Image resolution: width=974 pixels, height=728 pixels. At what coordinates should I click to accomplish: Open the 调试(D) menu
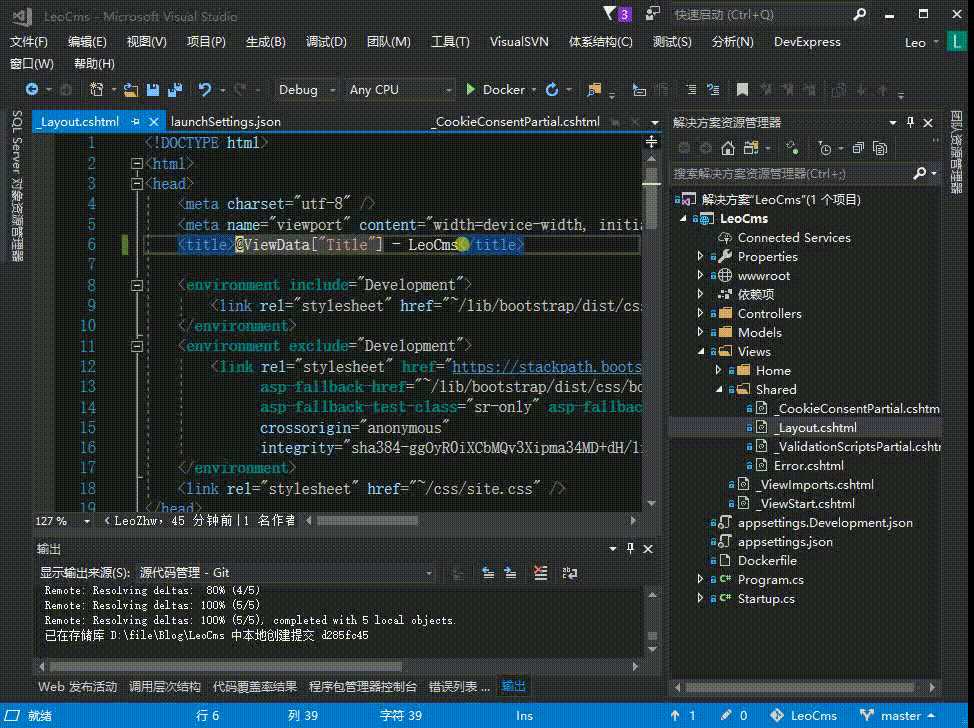[326, 42]
